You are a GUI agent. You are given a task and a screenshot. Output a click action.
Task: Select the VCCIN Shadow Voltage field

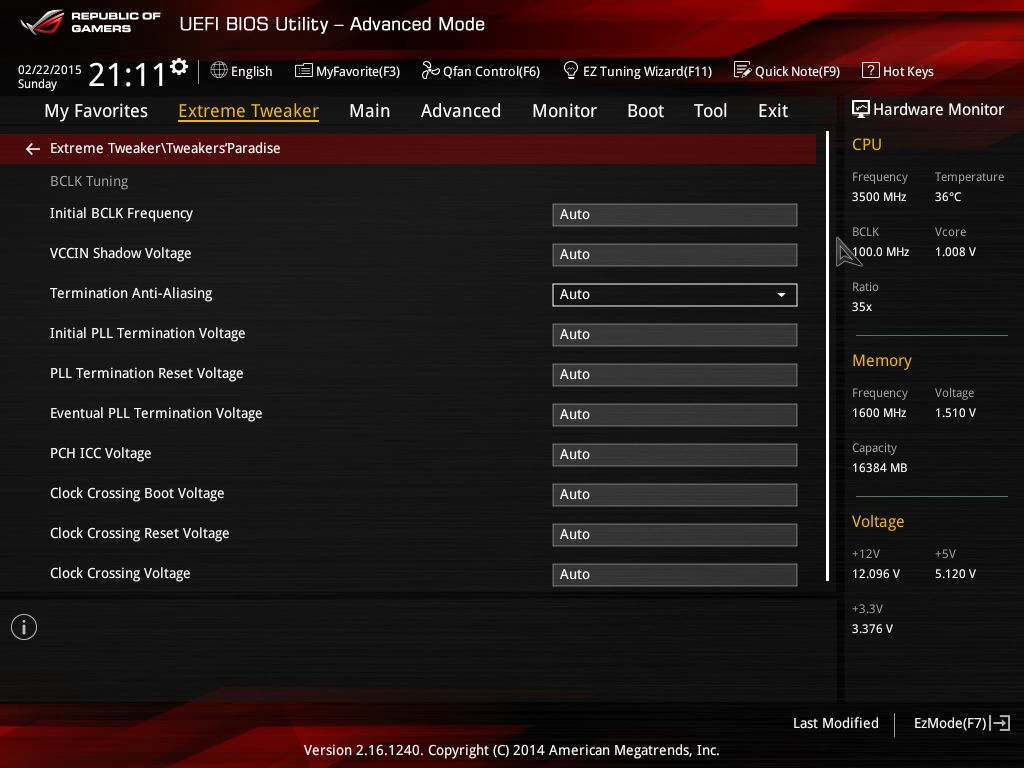(x=674, y=255)
